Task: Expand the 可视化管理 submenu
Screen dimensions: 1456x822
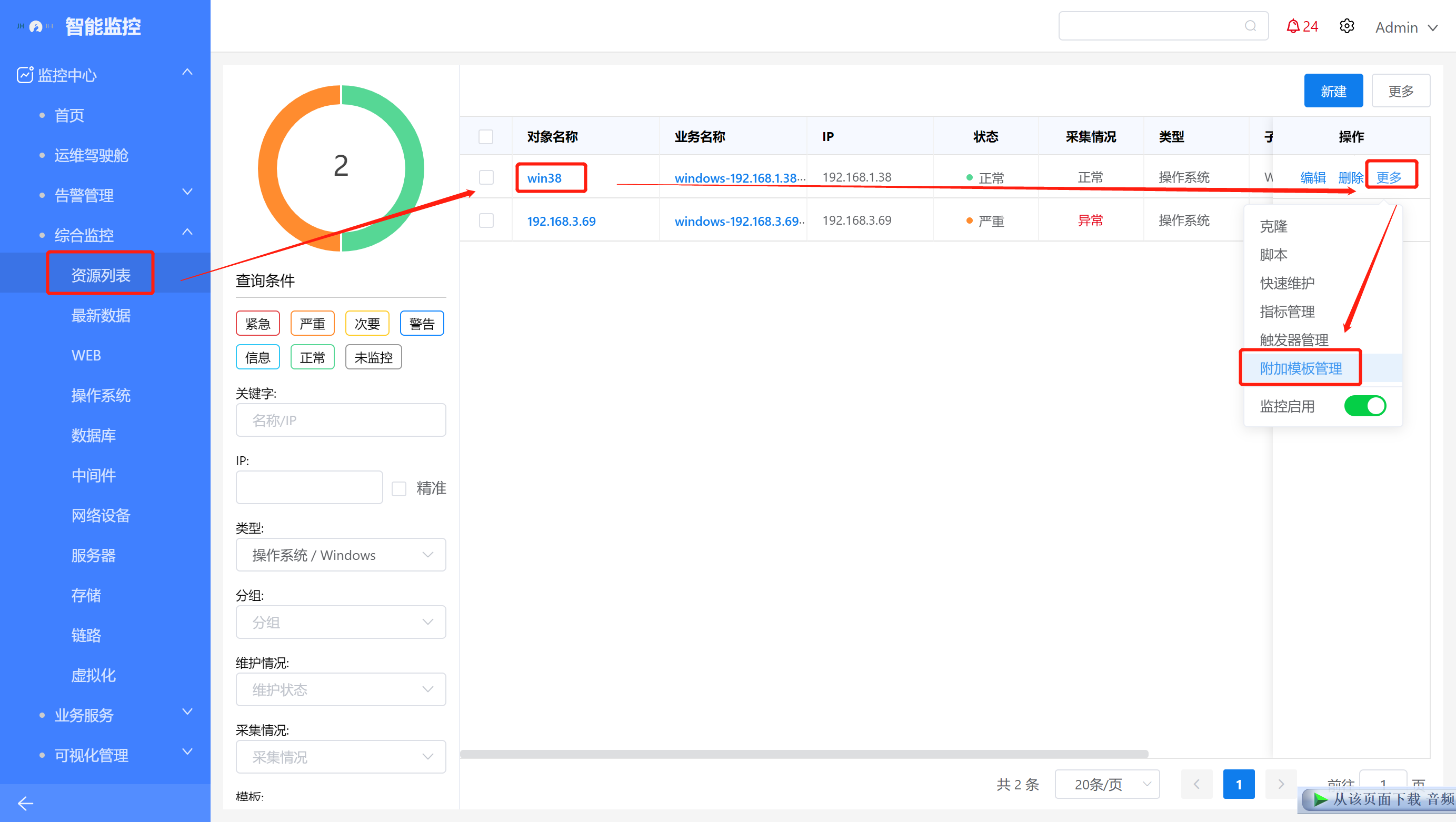Action: pos(187,751)
